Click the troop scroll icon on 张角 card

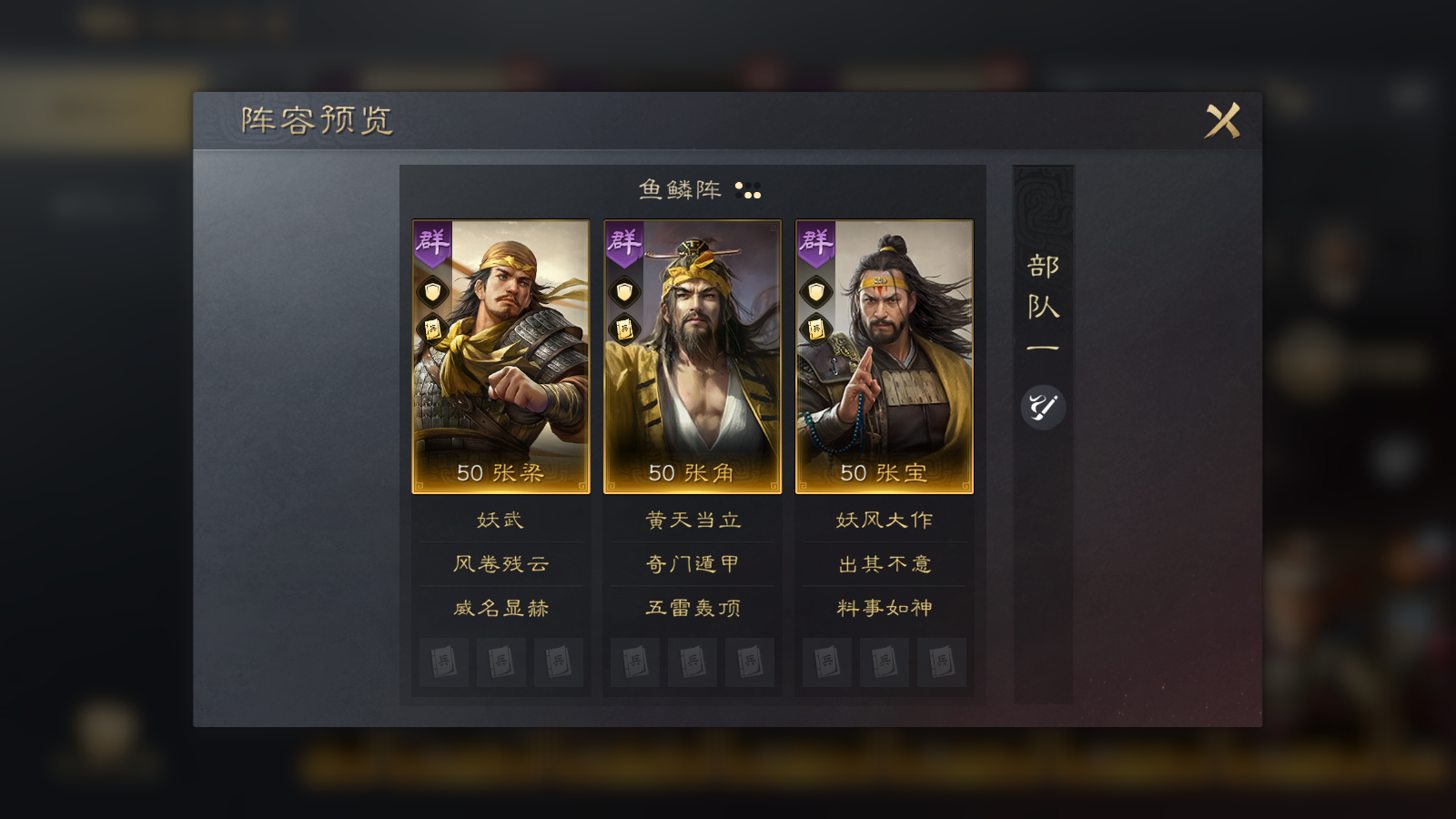coord(624,329)
